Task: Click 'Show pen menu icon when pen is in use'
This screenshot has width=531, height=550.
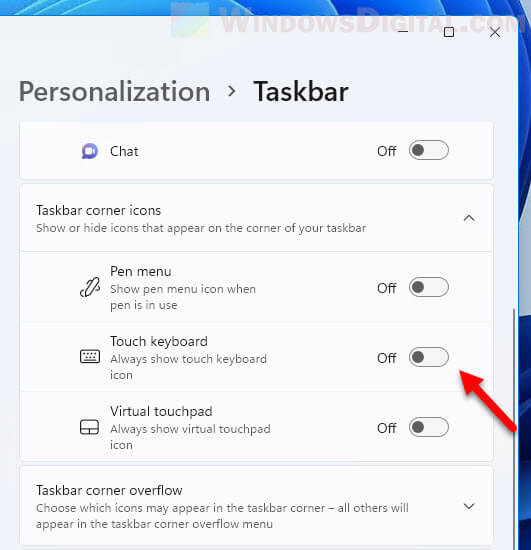Action: [x=183, y=297]
